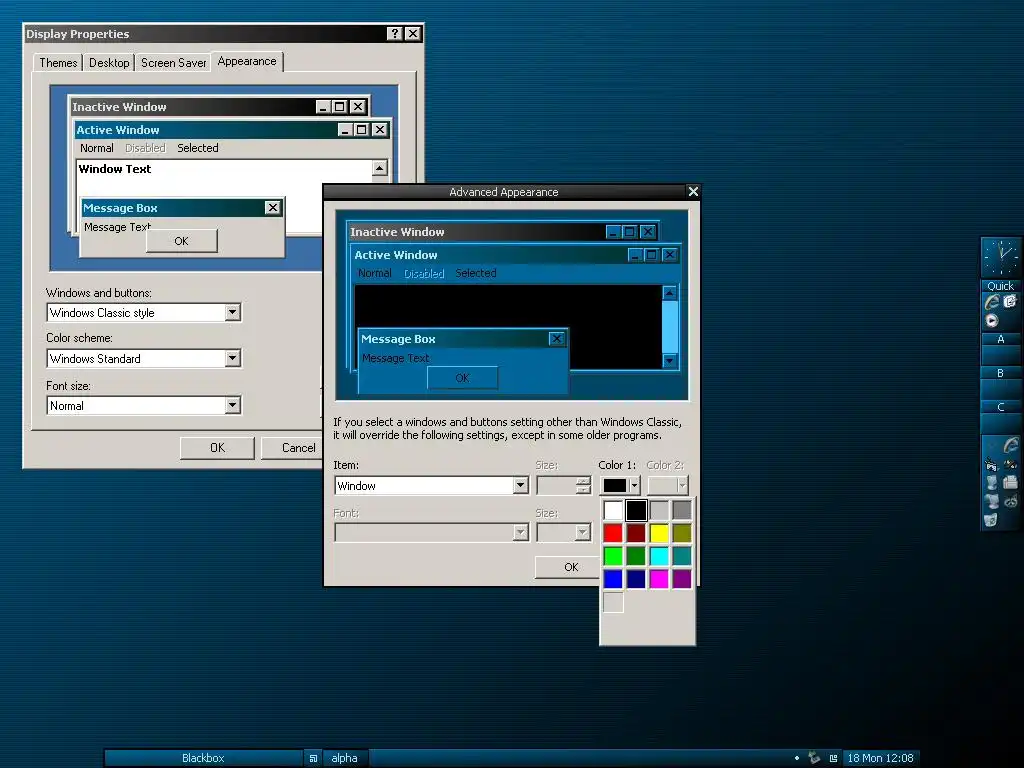Open the Recycle Bin icon in sidebar
Viewport: 1024px width, 768px height.
991,520
